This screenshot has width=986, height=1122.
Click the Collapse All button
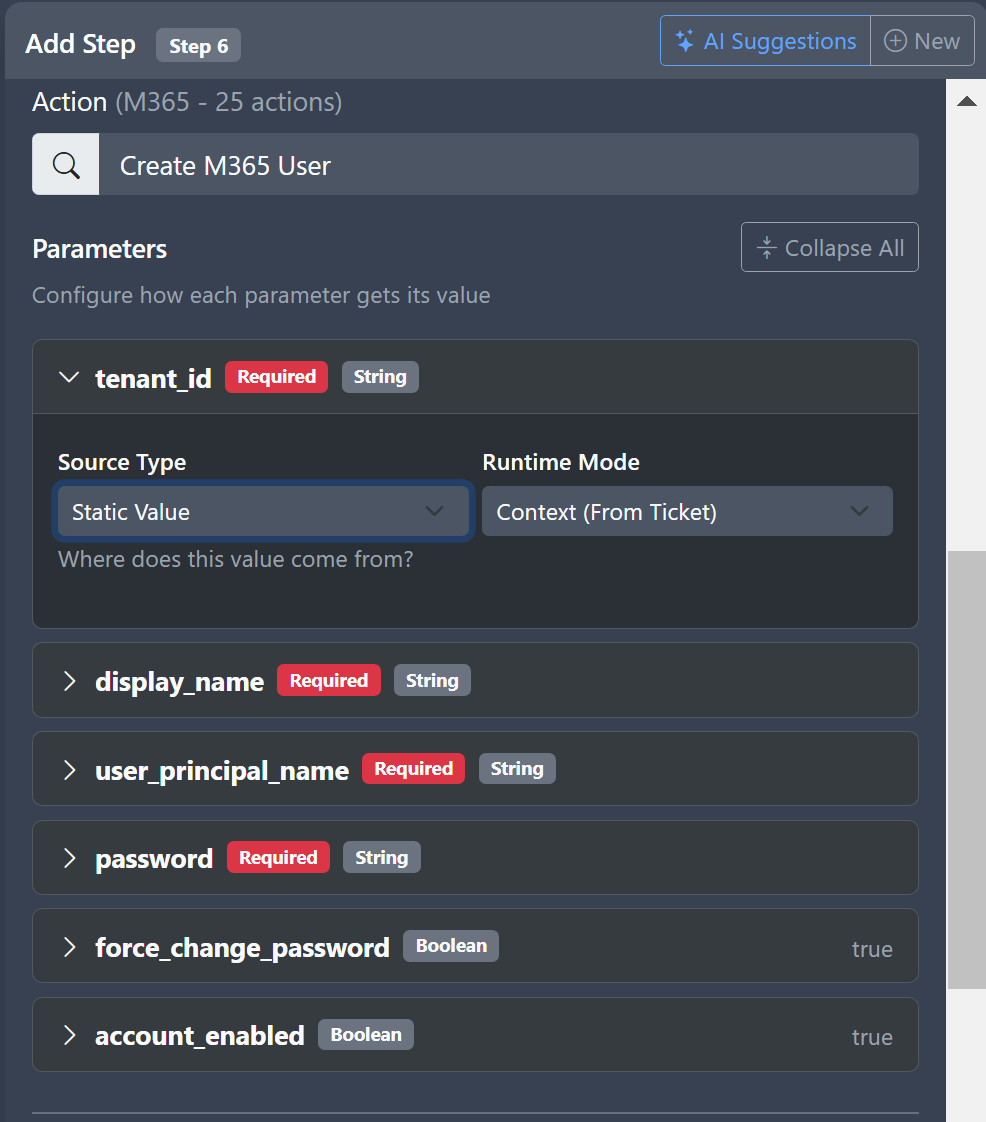click(829, 248)
